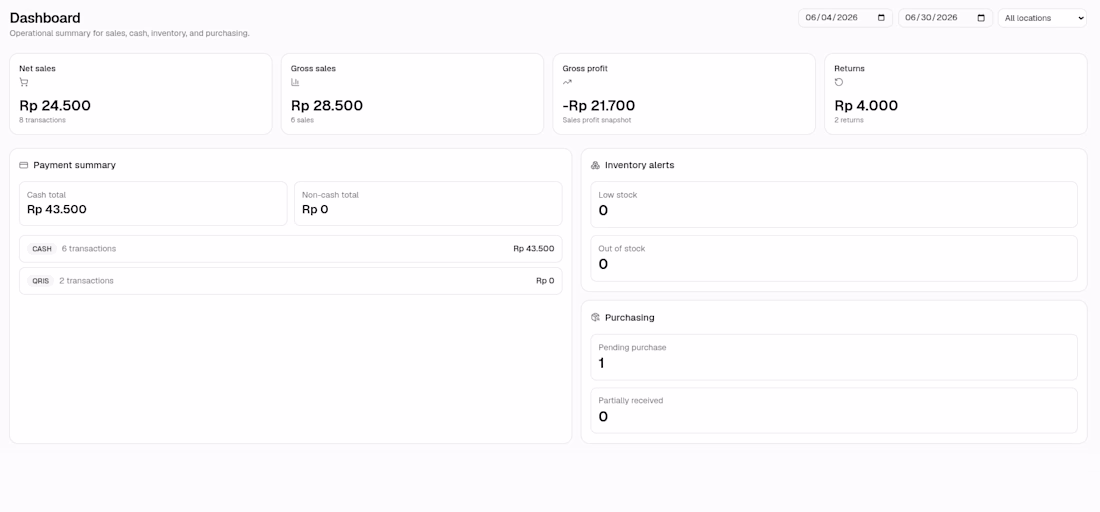Click the Pending purchase label
This screenshot has height=512, width=1100.
pyautogui.click(x=632, y=347)
